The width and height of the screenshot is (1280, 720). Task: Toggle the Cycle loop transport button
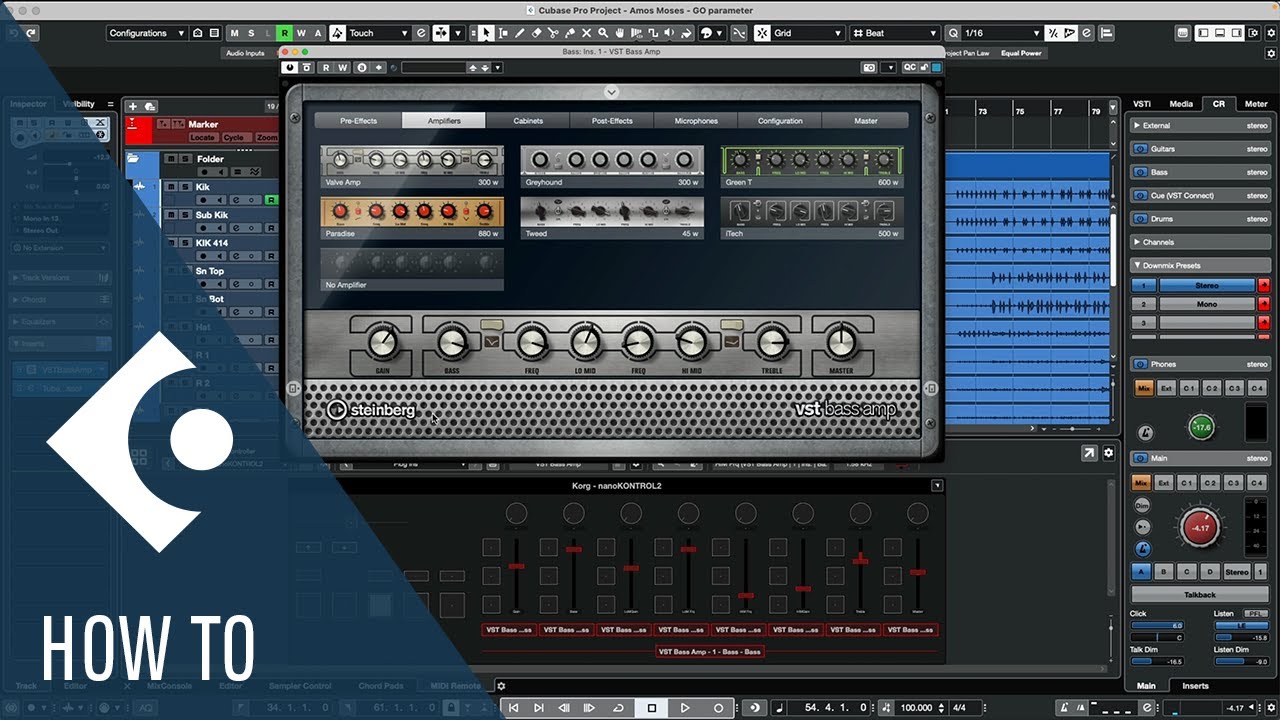click(618, 707)
